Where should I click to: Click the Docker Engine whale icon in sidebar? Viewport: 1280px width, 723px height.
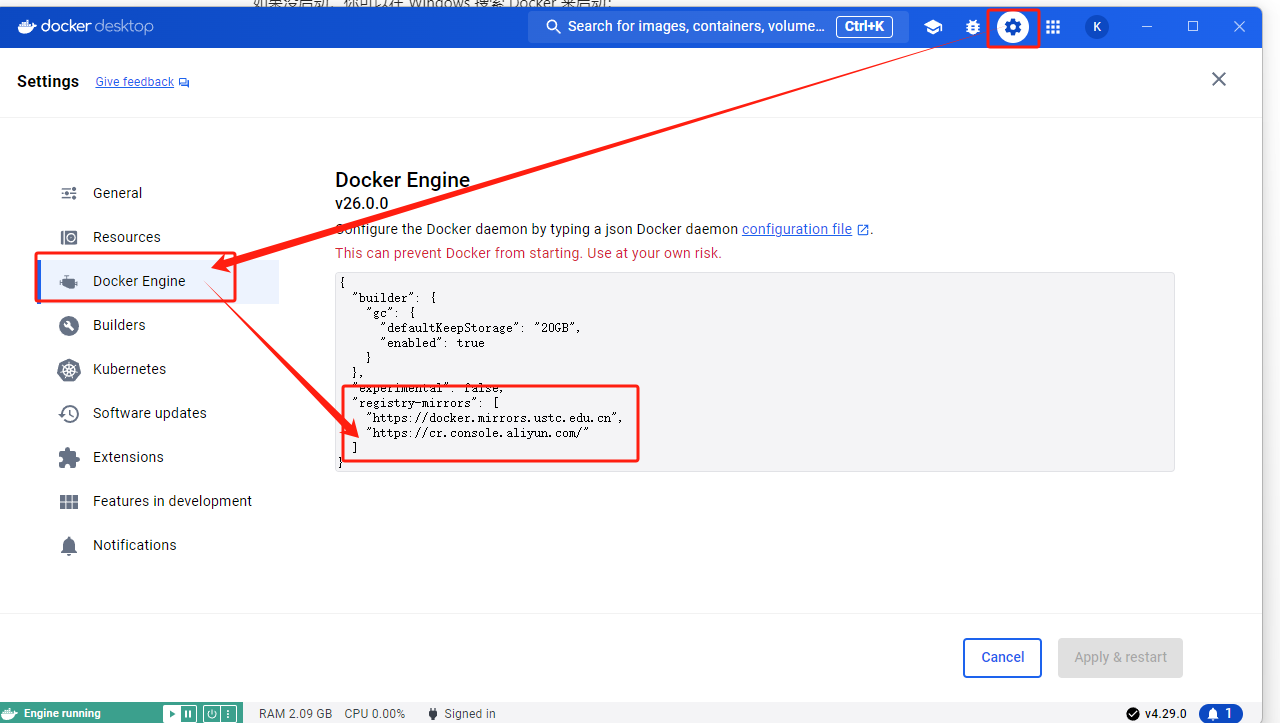pyautogui.click(x=69, y=282)
